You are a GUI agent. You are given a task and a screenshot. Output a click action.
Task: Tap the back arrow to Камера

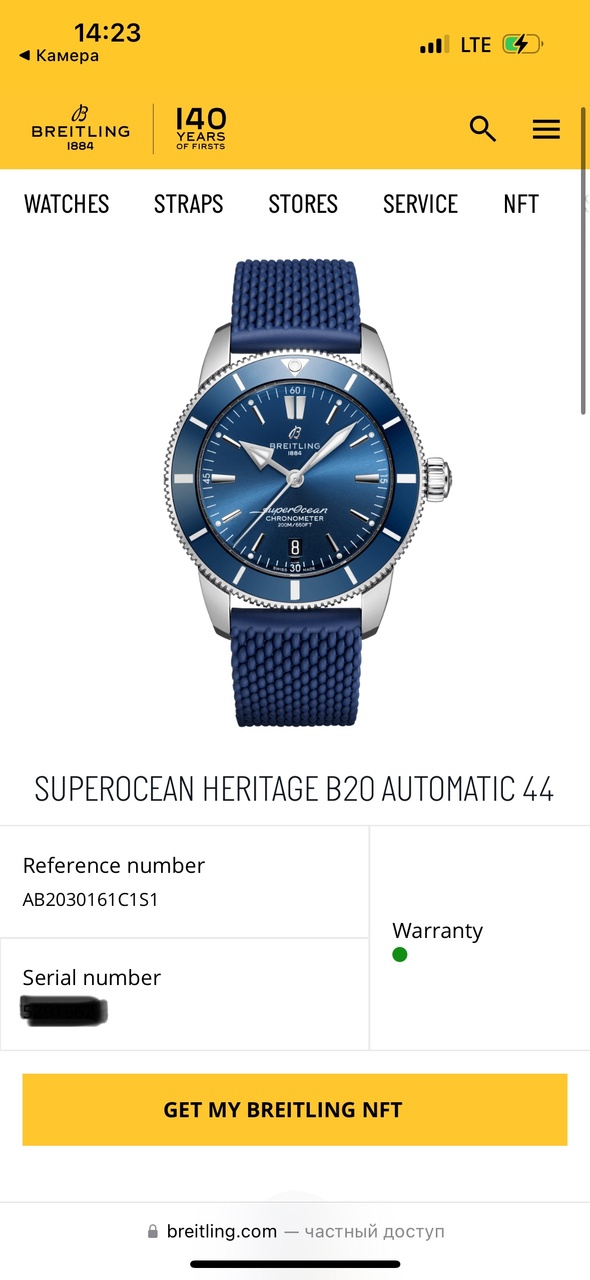[x=59, y=56]
